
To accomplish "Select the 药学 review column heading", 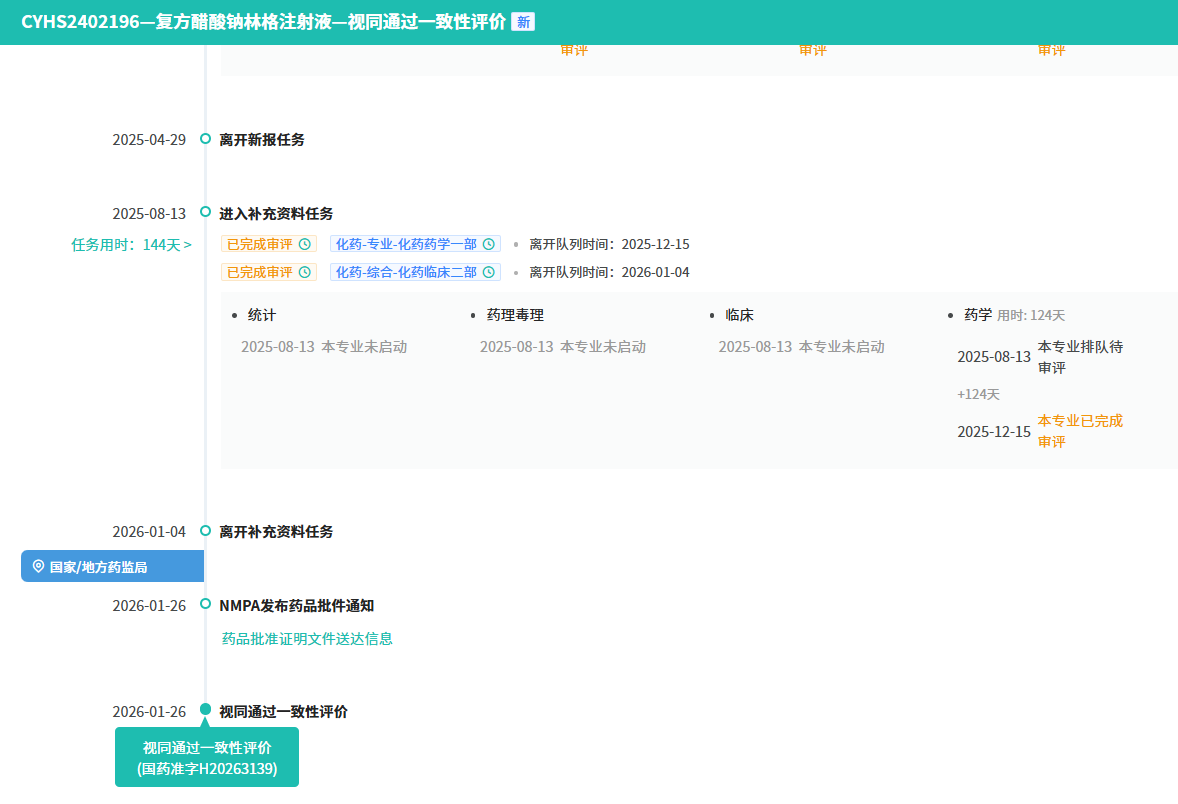I will click(x=977, y=315).
